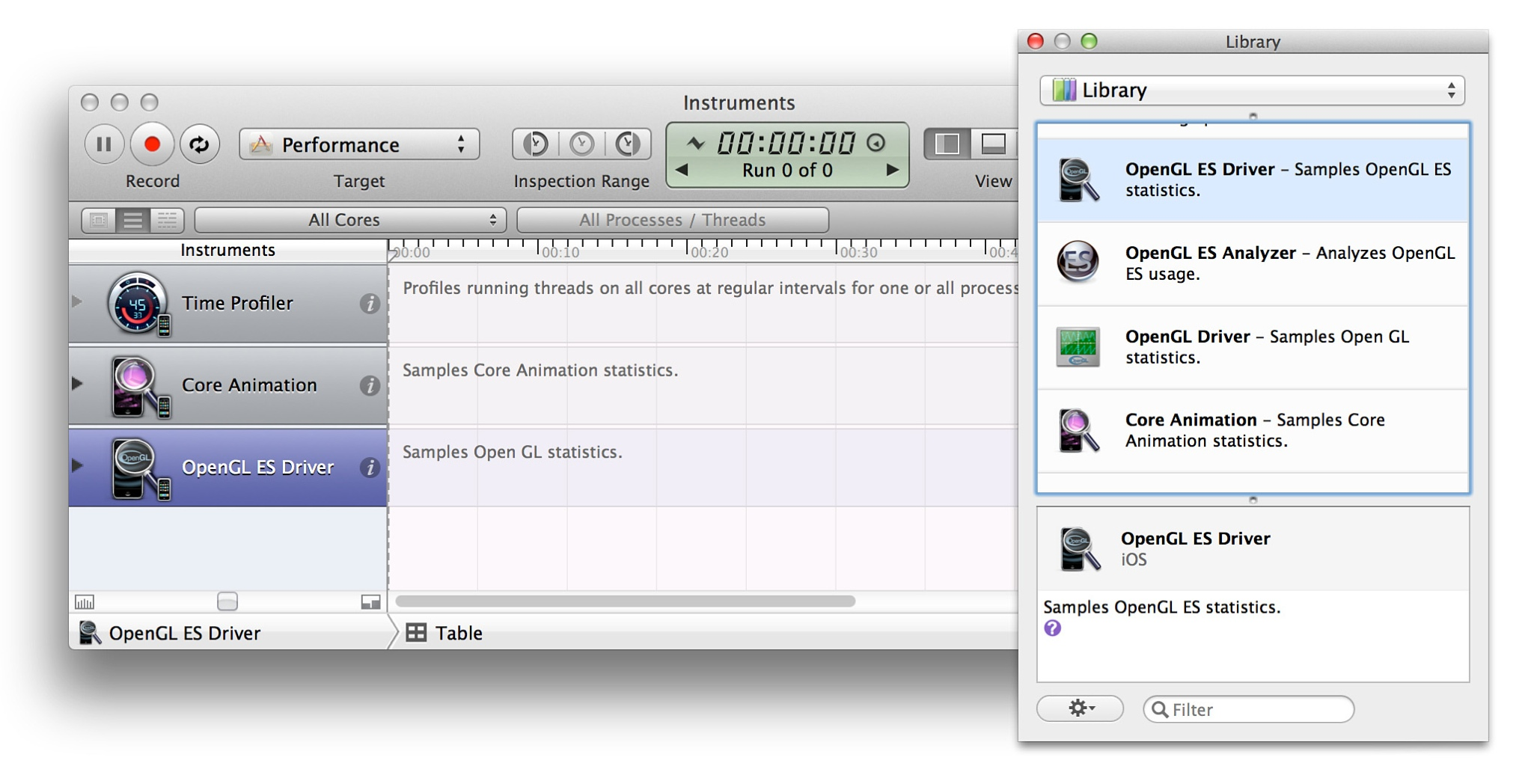Click the Instruments column header
The image size is (1528, 784).
point(227,250)
